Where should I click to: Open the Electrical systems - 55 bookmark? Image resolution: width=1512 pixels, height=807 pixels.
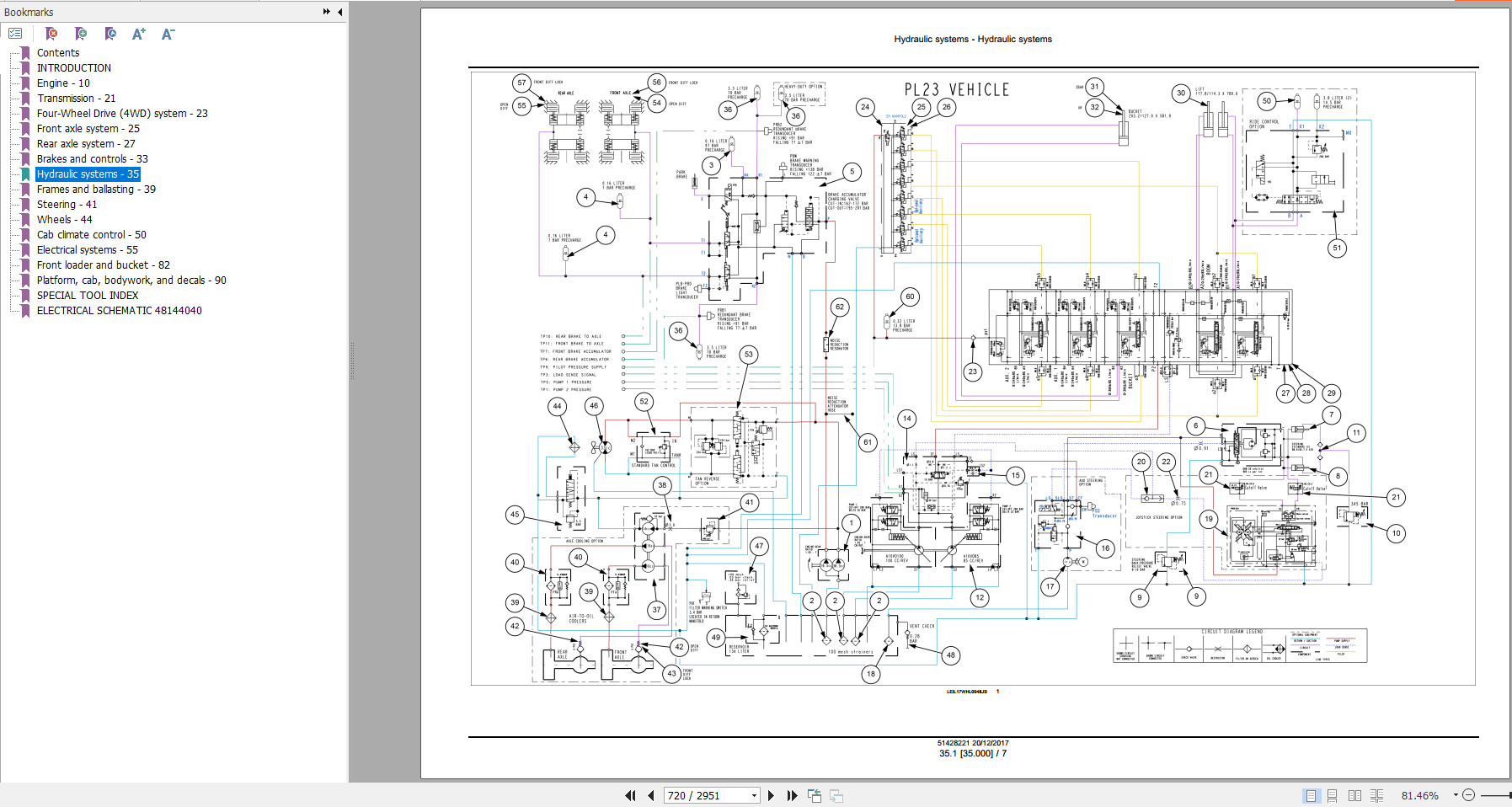88,249
